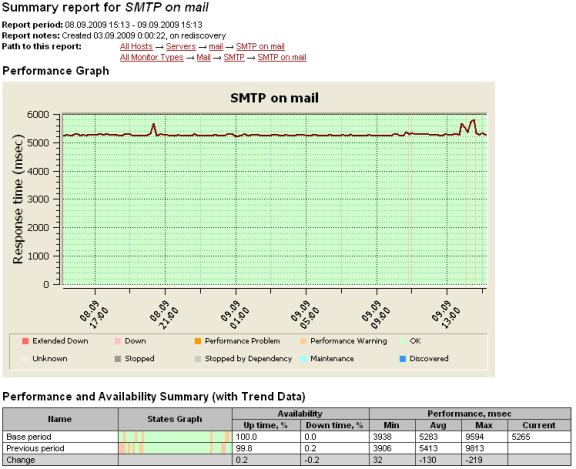Open the mail host link
This screenshot has width=576, height=469.
click(x=216, y=47)
